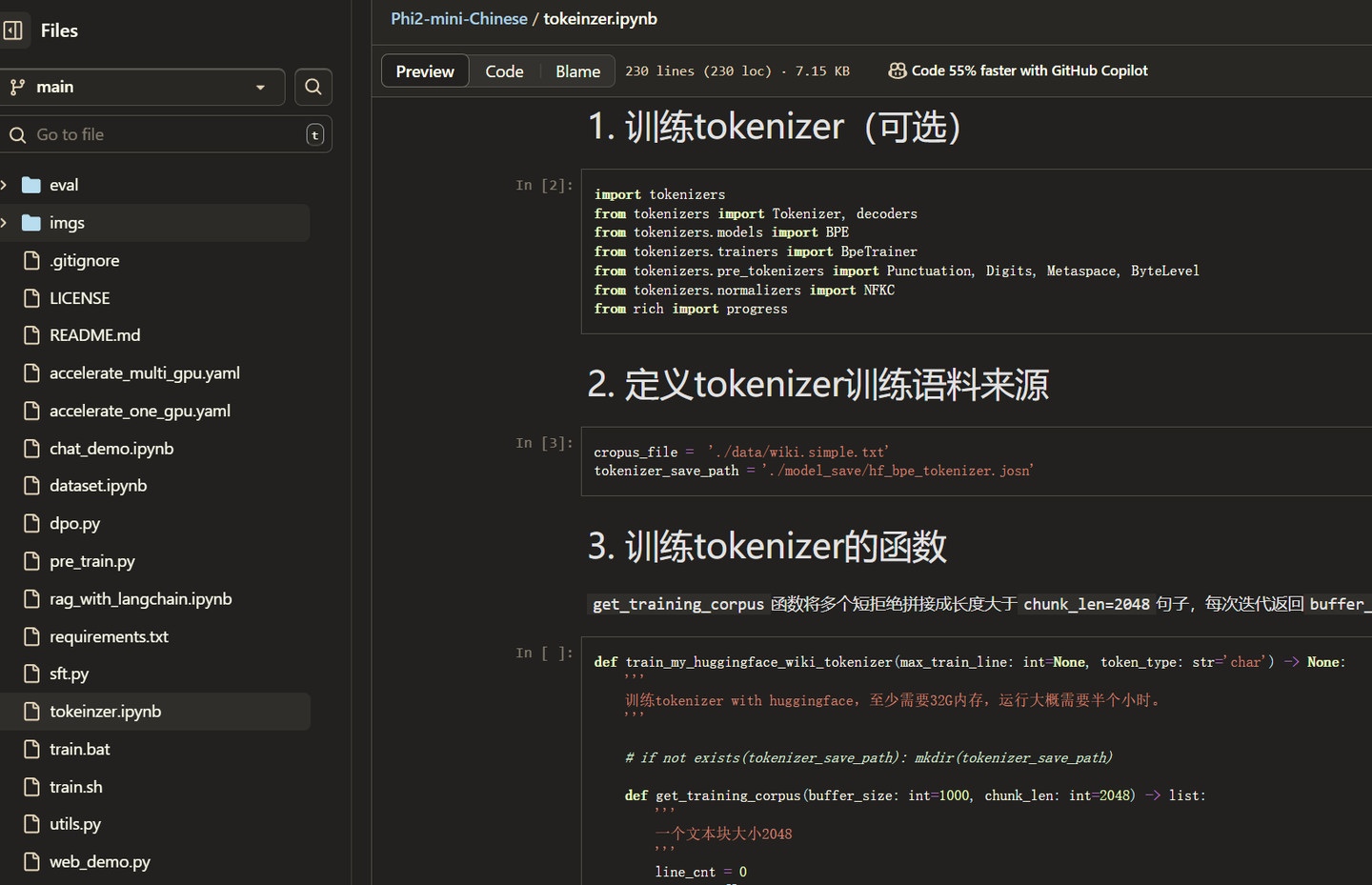Focus the Go to file search field

point(166,134)
